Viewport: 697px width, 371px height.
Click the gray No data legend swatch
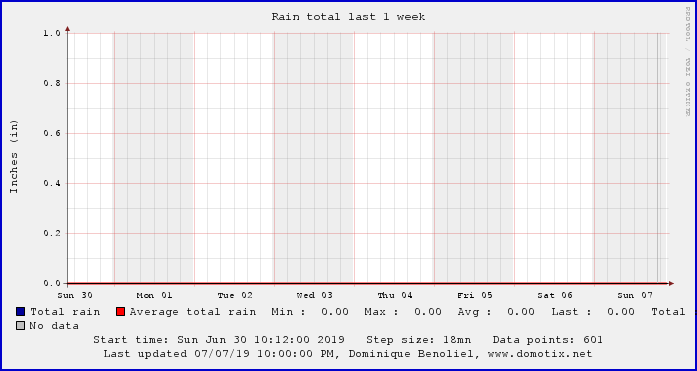20,326
